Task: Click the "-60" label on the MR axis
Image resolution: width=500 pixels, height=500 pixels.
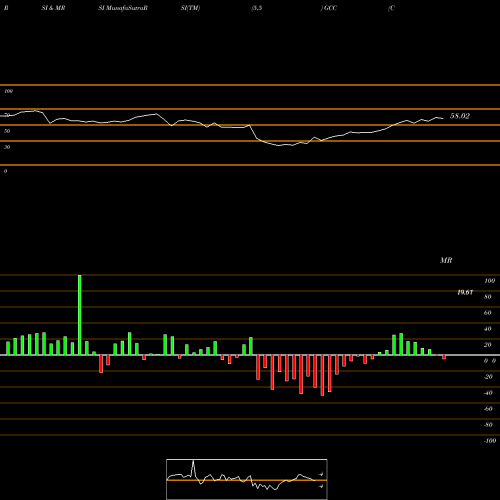Action: pyautogui.click(x=488, y=409)
